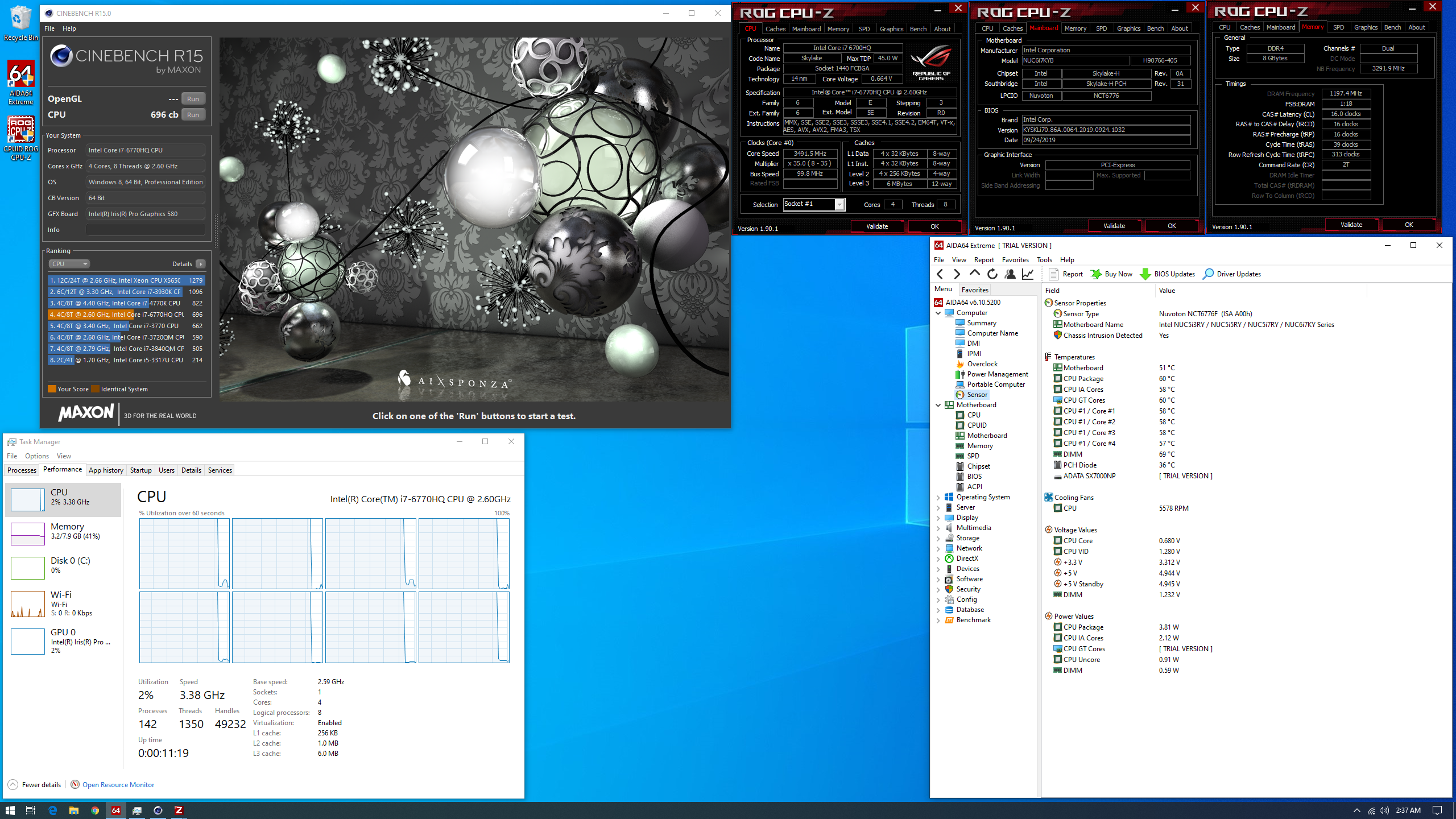Expand the Benchmark node in AIDA64
1456x819 pixels.
click(938, 620)
